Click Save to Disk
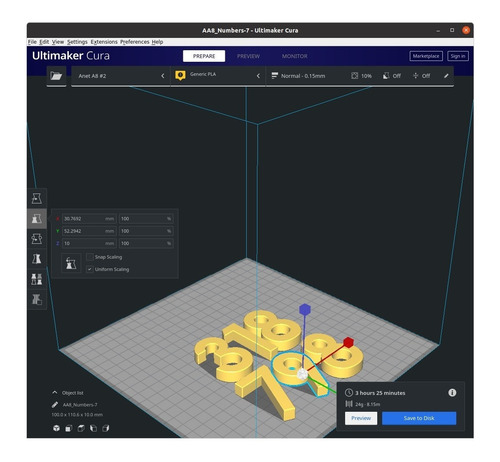This screenshot has width=500, height=462. point(419,418)
